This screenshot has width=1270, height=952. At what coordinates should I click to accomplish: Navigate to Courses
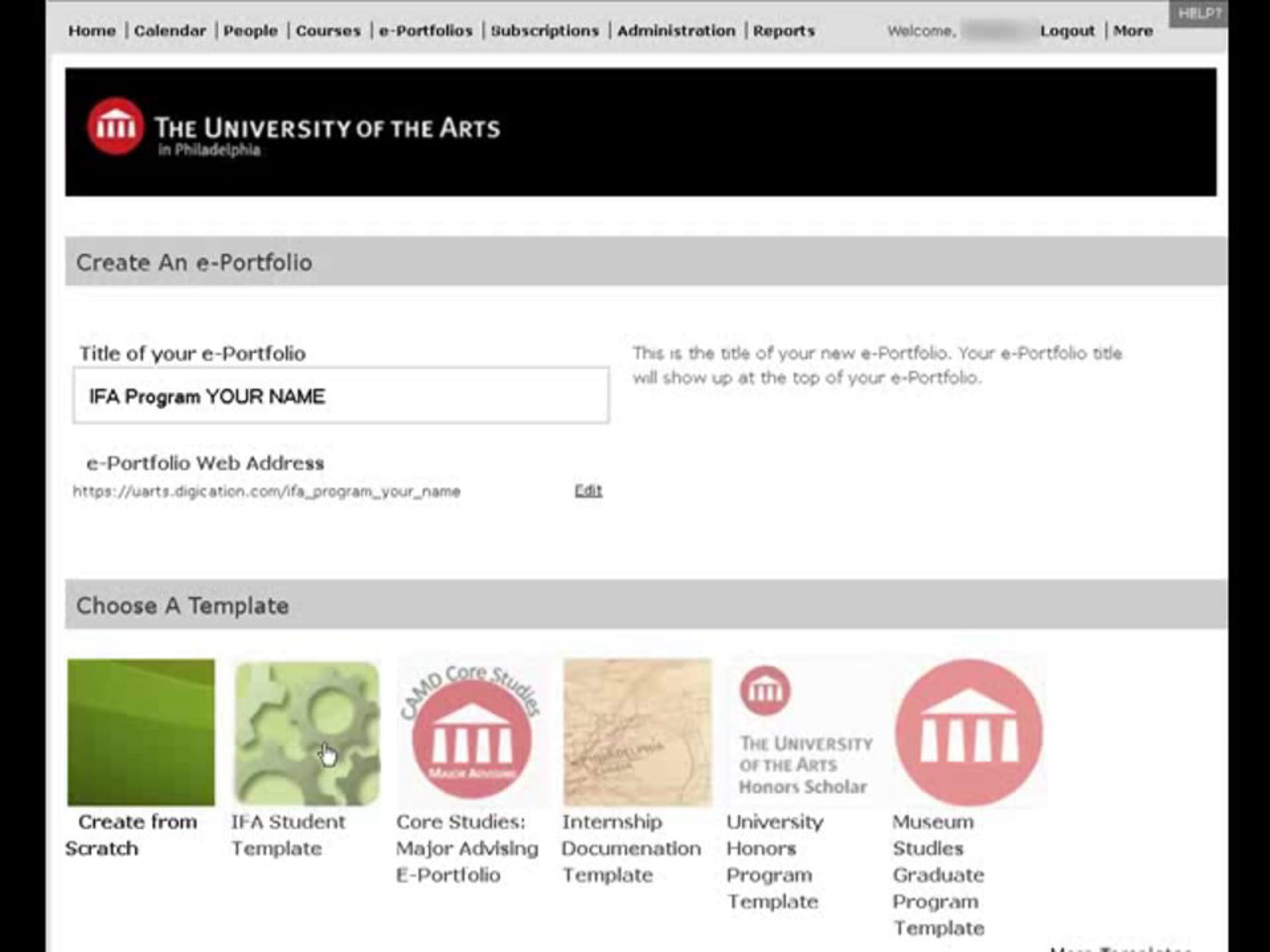click(x=329, y=31)
